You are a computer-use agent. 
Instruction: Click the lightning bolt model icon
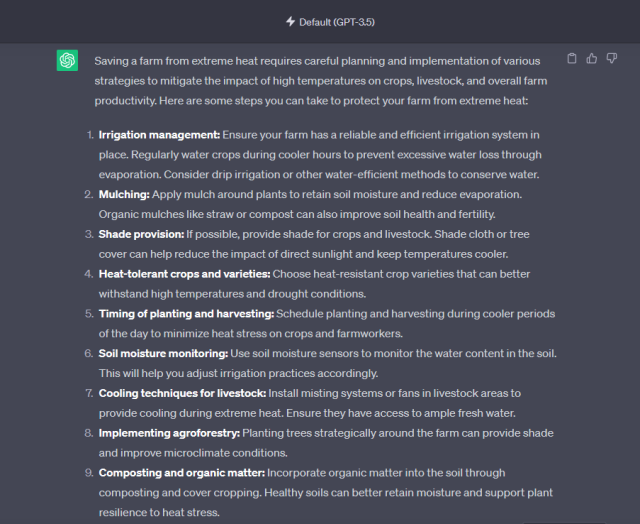(x=291, y=21)
